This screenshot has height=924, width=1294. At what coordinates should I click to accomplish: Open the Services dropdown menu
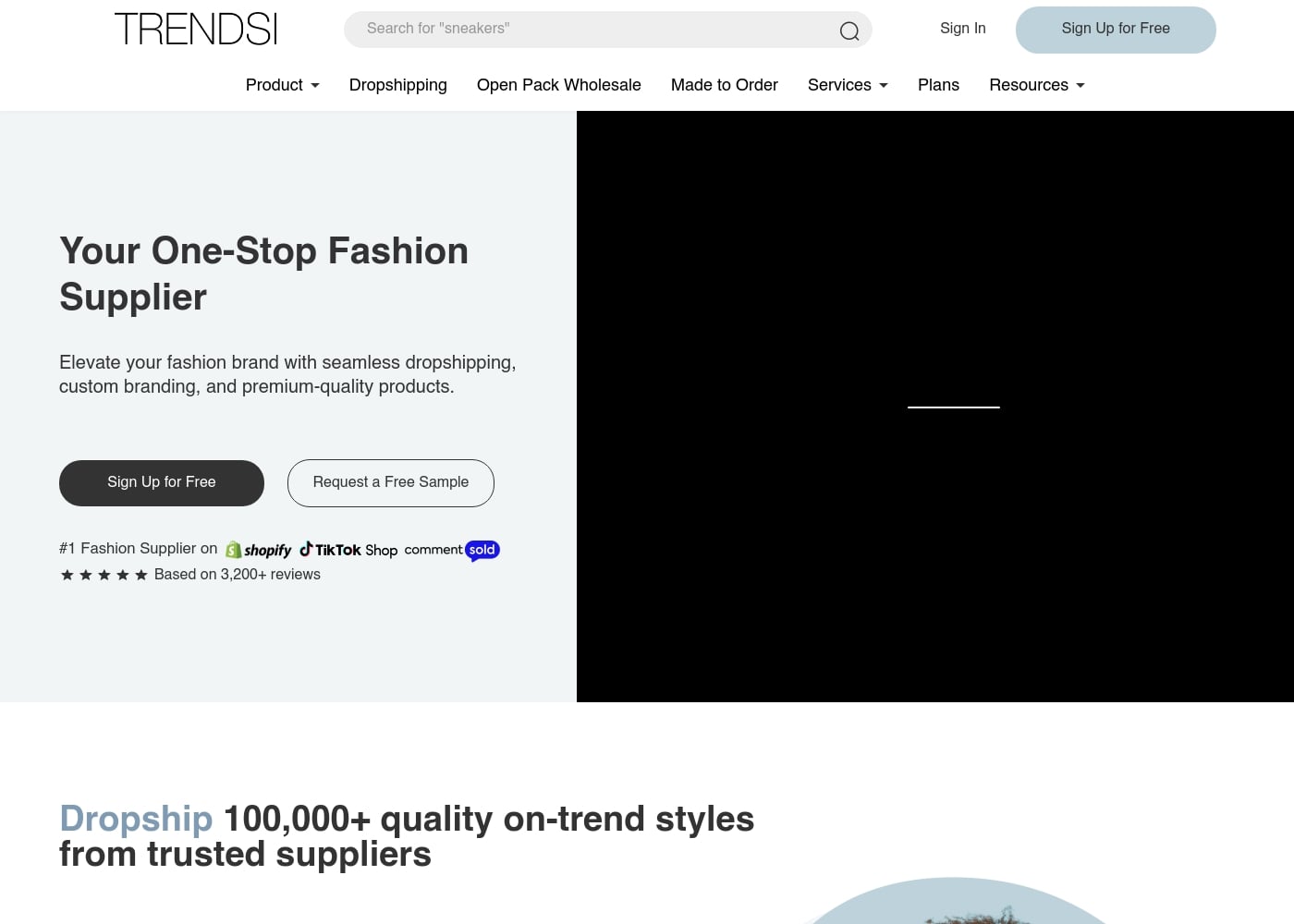click(x=847, y=85)
